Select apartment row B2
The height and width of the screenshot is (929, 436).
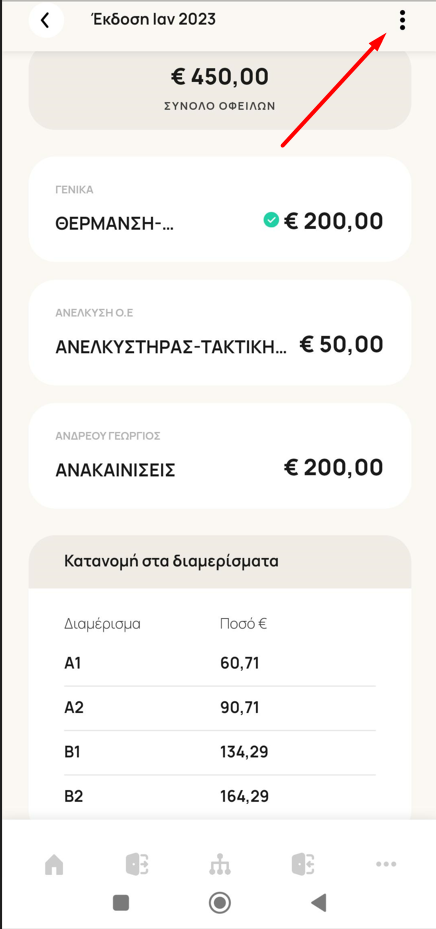point(220,796)
